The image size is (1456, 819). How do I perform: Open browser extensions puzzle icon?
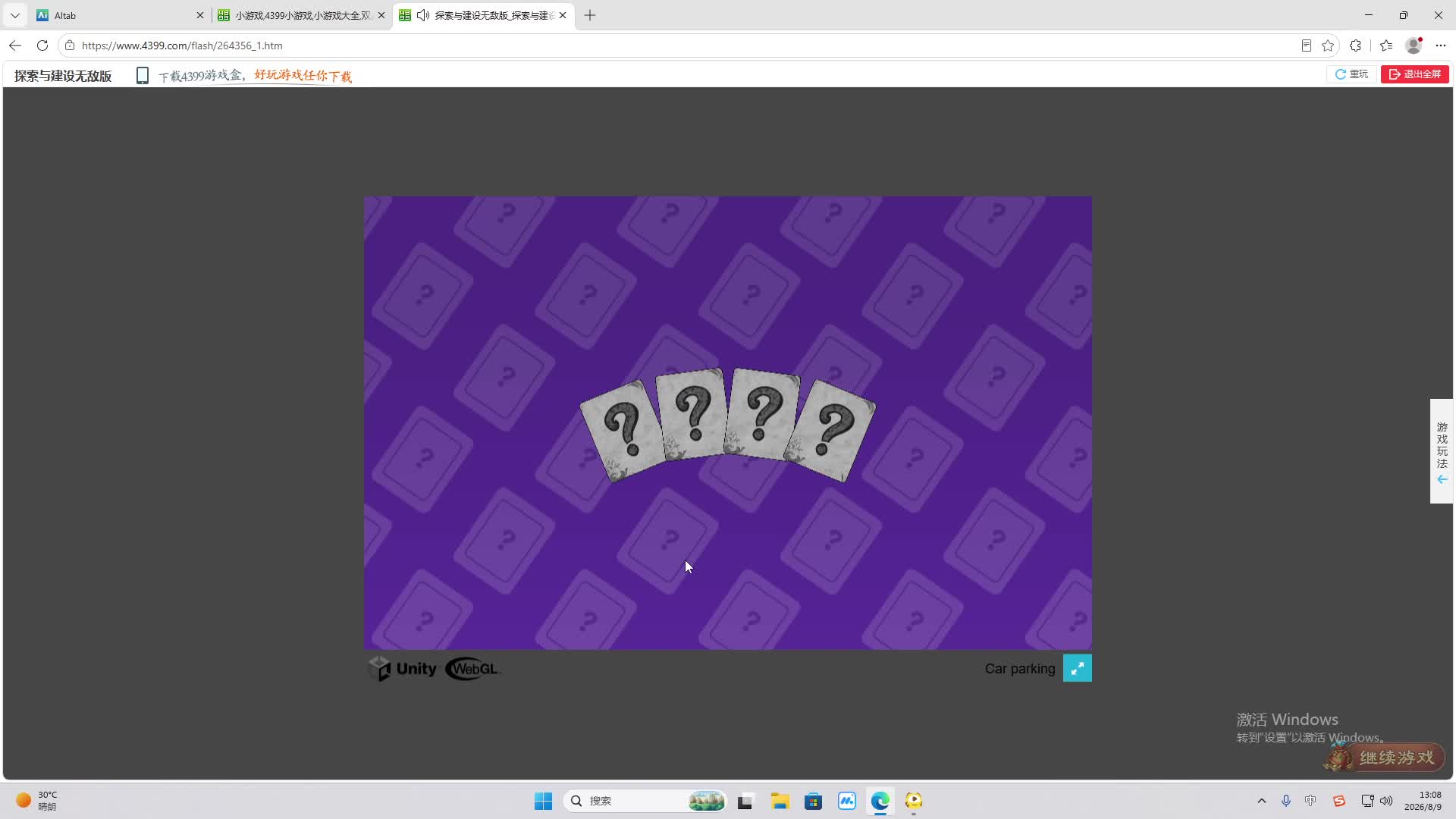tap(1355, 45)
